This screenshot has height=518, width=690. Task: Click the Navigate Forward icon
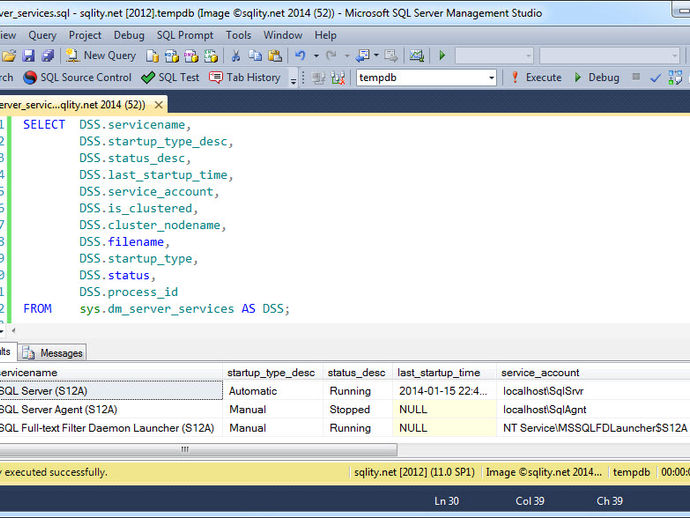[391, 55]
